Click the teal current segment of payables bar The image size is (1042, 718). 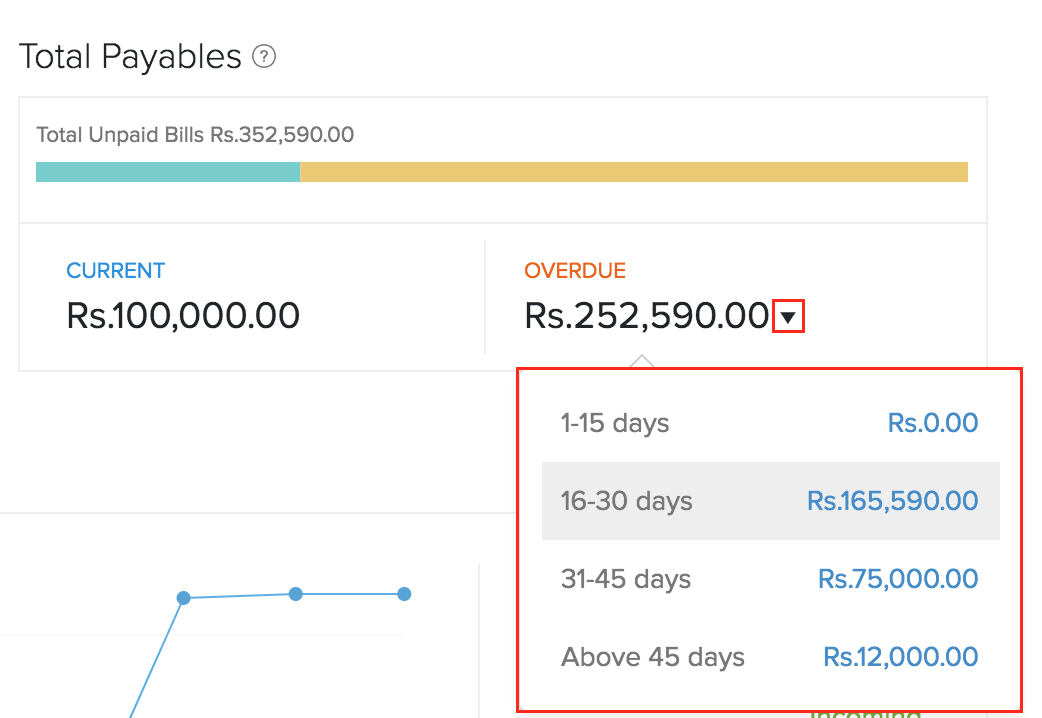click(167, 172)
